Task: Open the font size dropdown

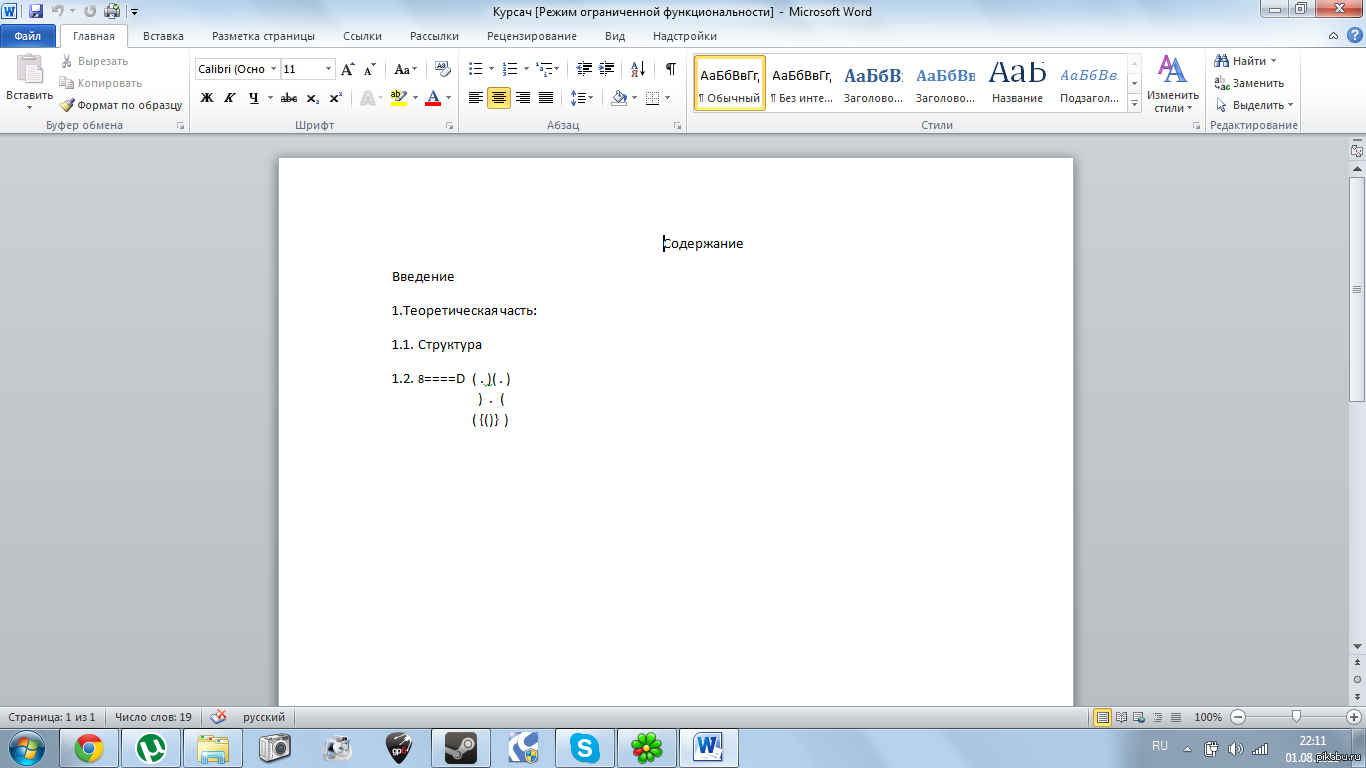Action: click(x=328, y=69)
